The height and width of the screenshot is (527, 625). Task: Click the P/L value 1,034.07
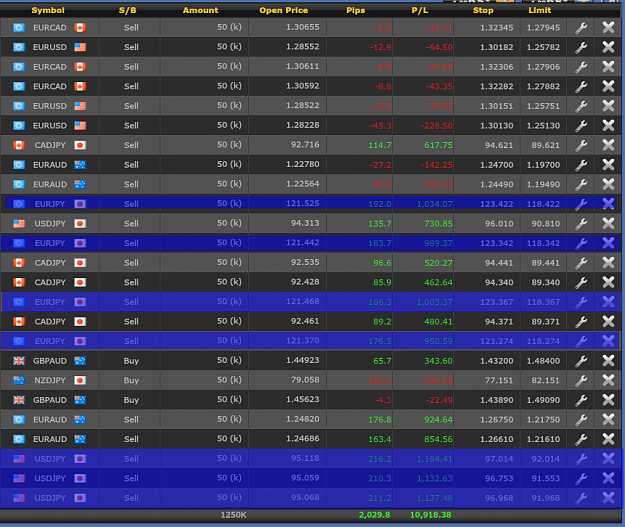tap(434, 204)
